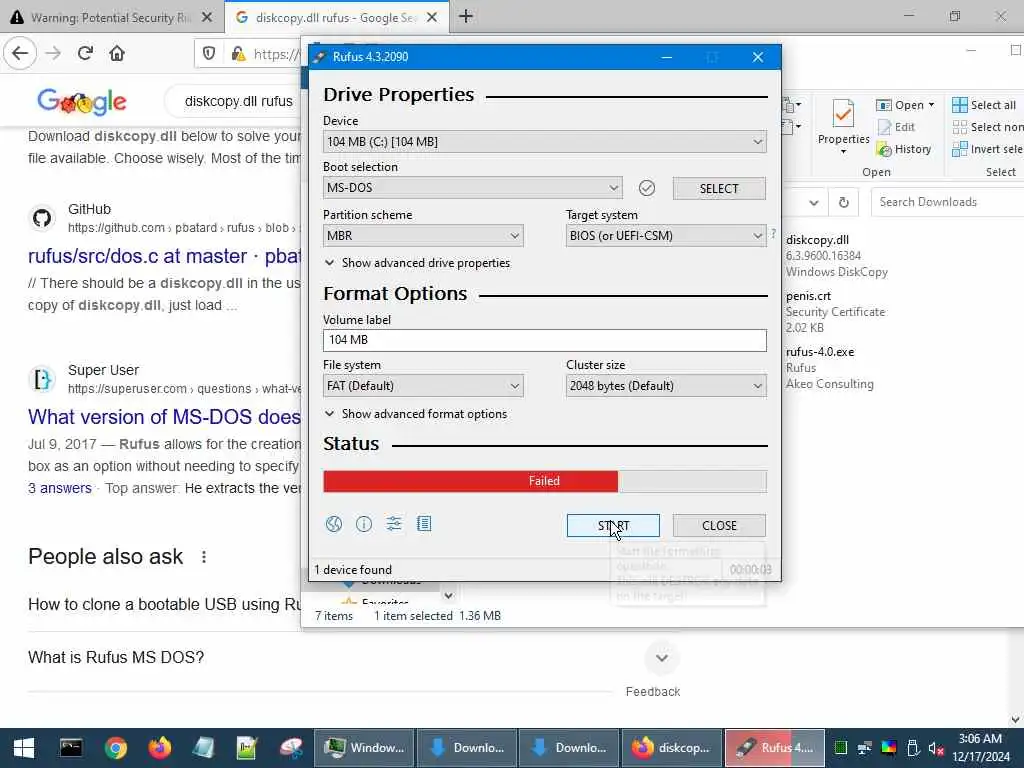Open 'What version of MS-DOS does' result
The width and height of the screenshot is (1024, 768).
[x=164, y=417]
